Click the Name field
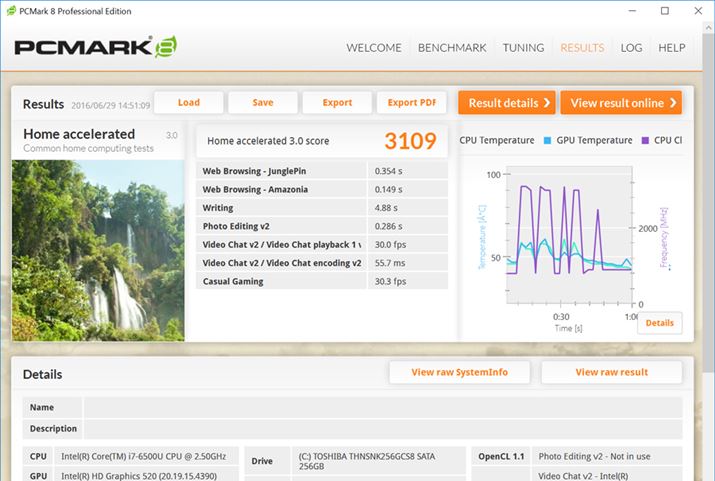 pos(383,408)
